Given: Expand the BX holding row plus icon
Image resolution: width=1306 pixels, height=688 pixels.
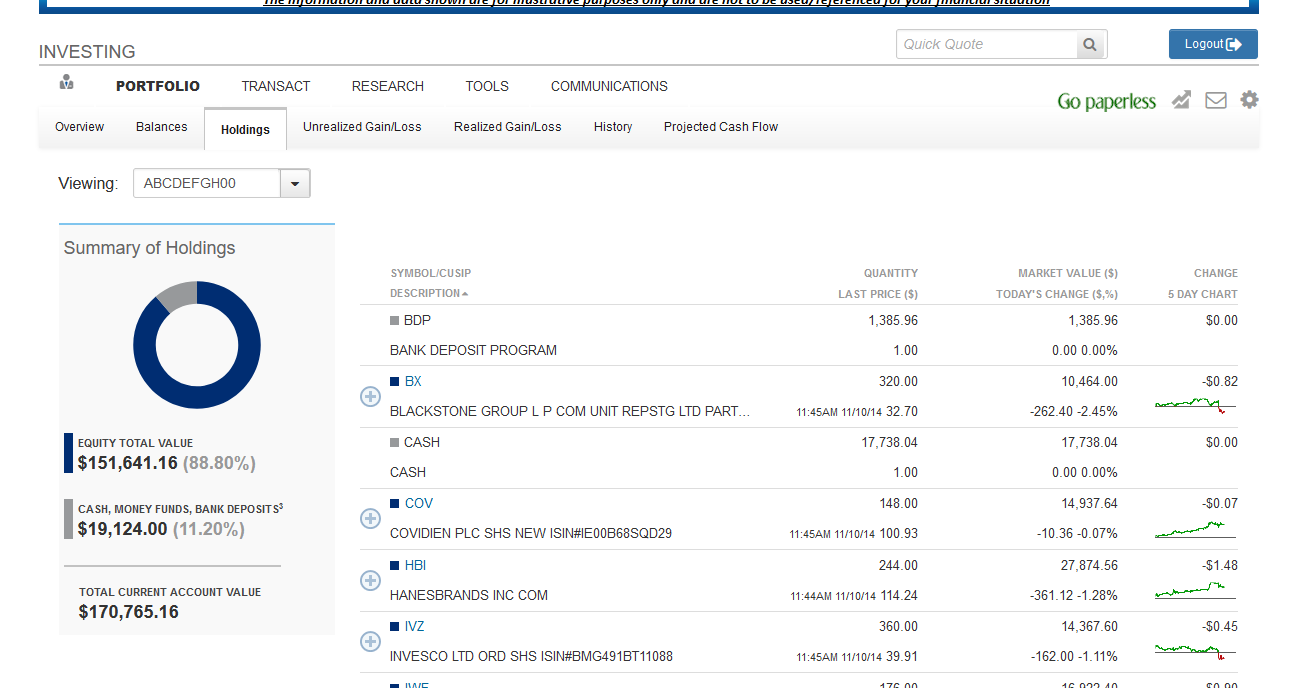Looking at the screenshot, I should point(370,396).
